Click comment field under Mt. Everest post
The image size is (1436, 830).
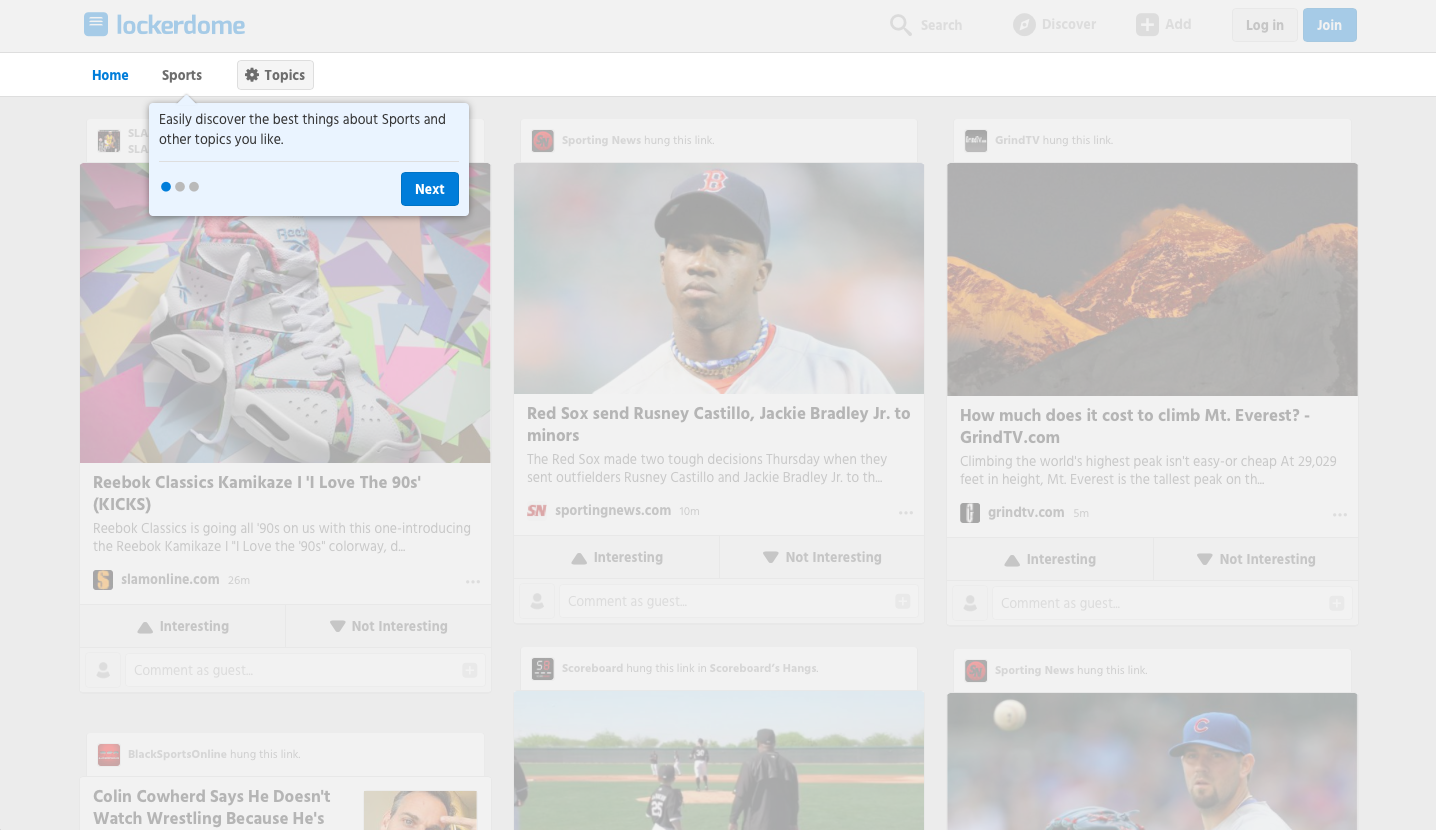(x=1172, y=603)
